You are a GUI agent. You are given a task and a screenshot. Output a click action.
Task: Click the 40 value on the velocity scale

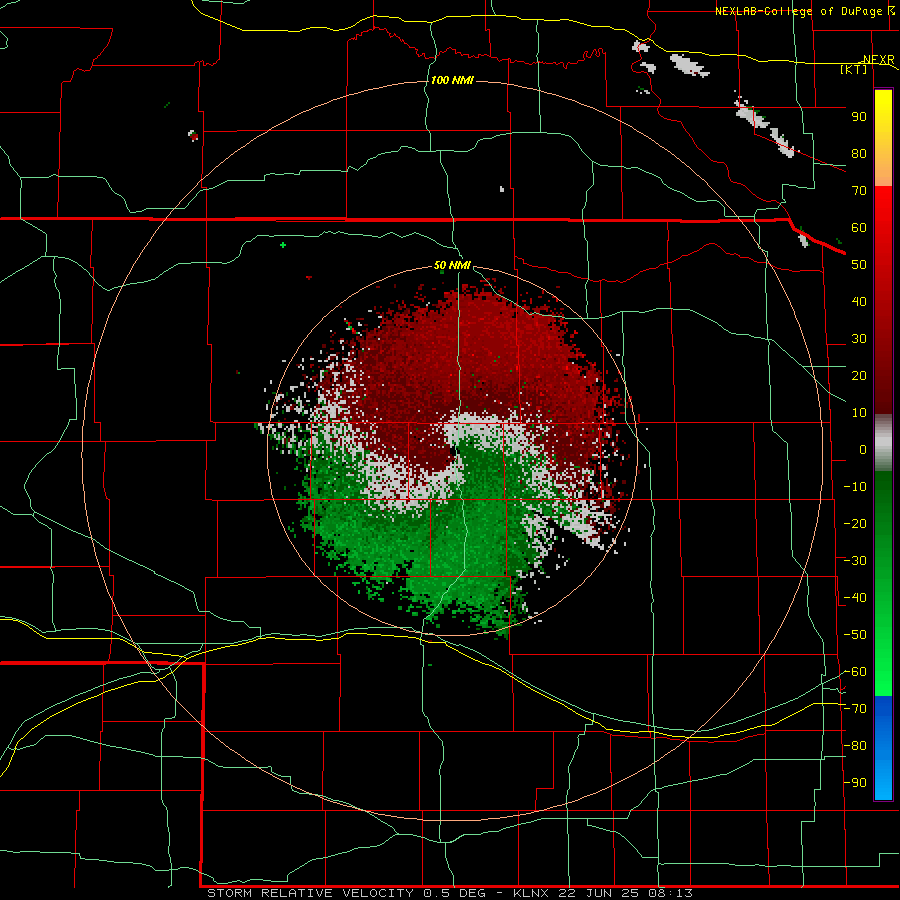[x=859, y=302]
